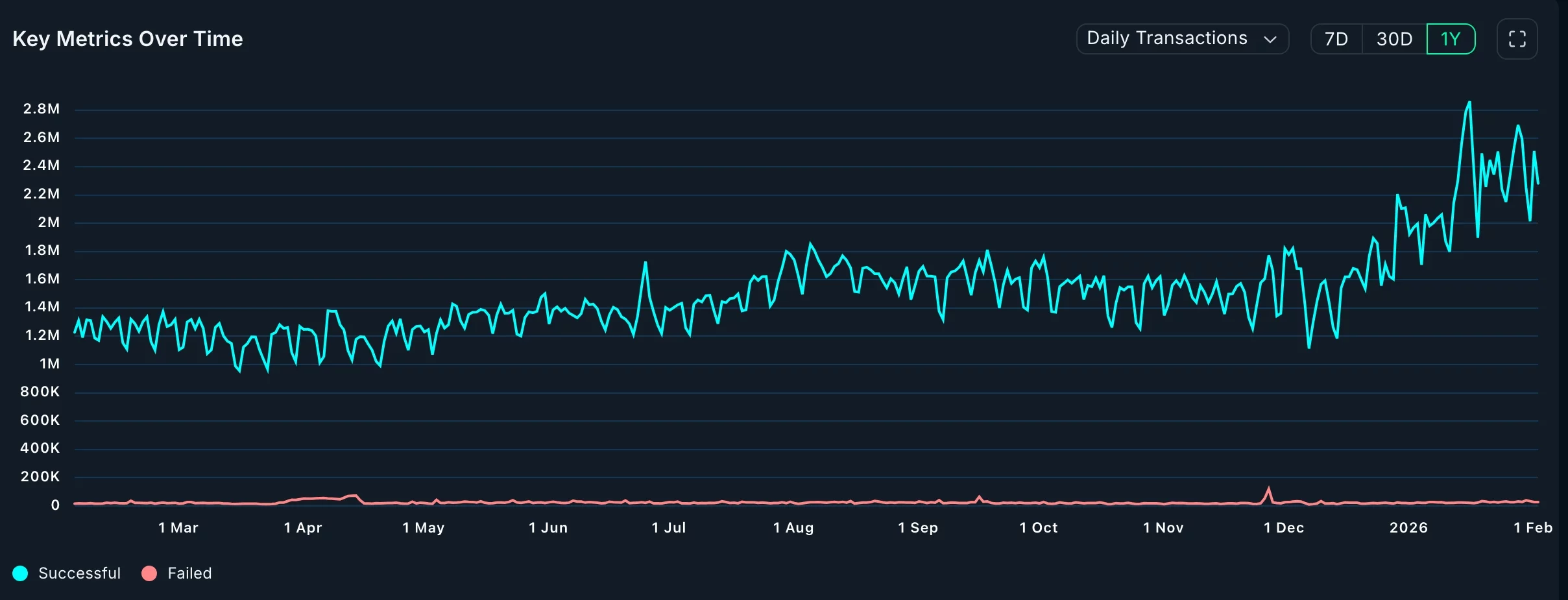
Task: Click the fullscreen expand icon
Action: coord(1517,38)
